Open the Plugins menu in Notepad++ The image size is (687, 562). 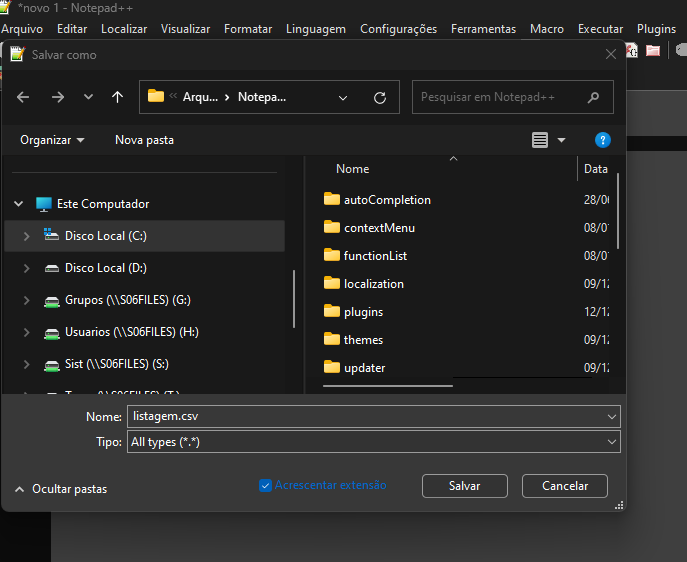pyautogui.click(x=656, y=29)
